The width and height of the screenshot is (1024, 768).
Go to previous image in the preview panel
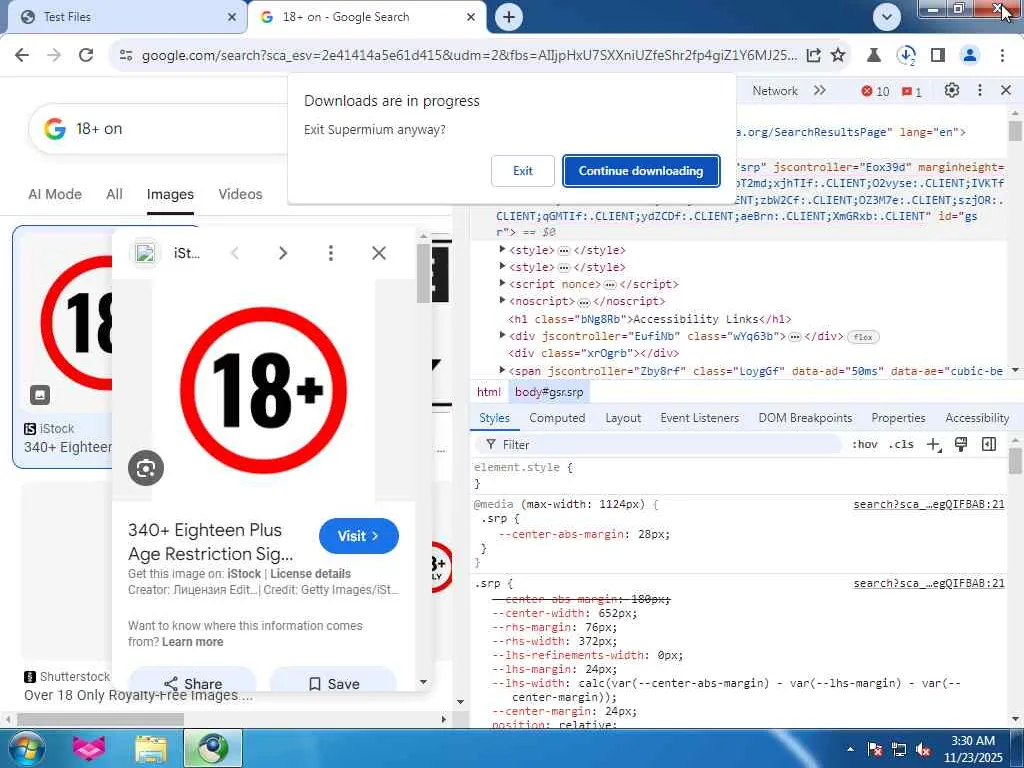(x=235, y=253)
